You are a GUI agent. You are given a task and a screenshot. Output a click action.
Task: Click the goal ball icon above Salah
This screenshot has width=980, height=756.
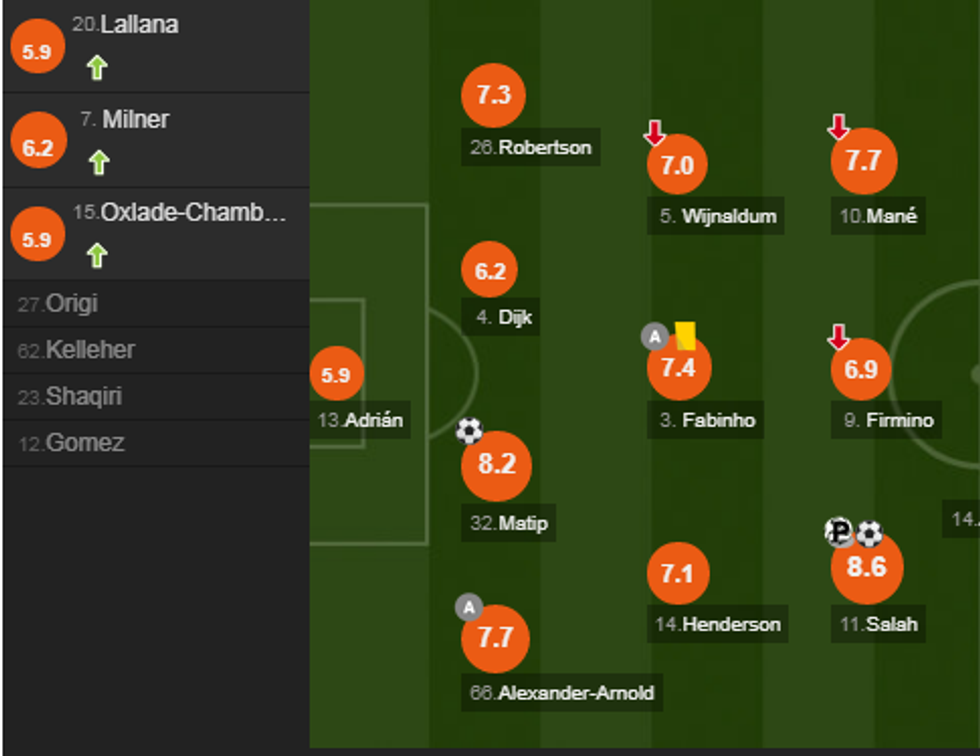(x=869, y=534)
